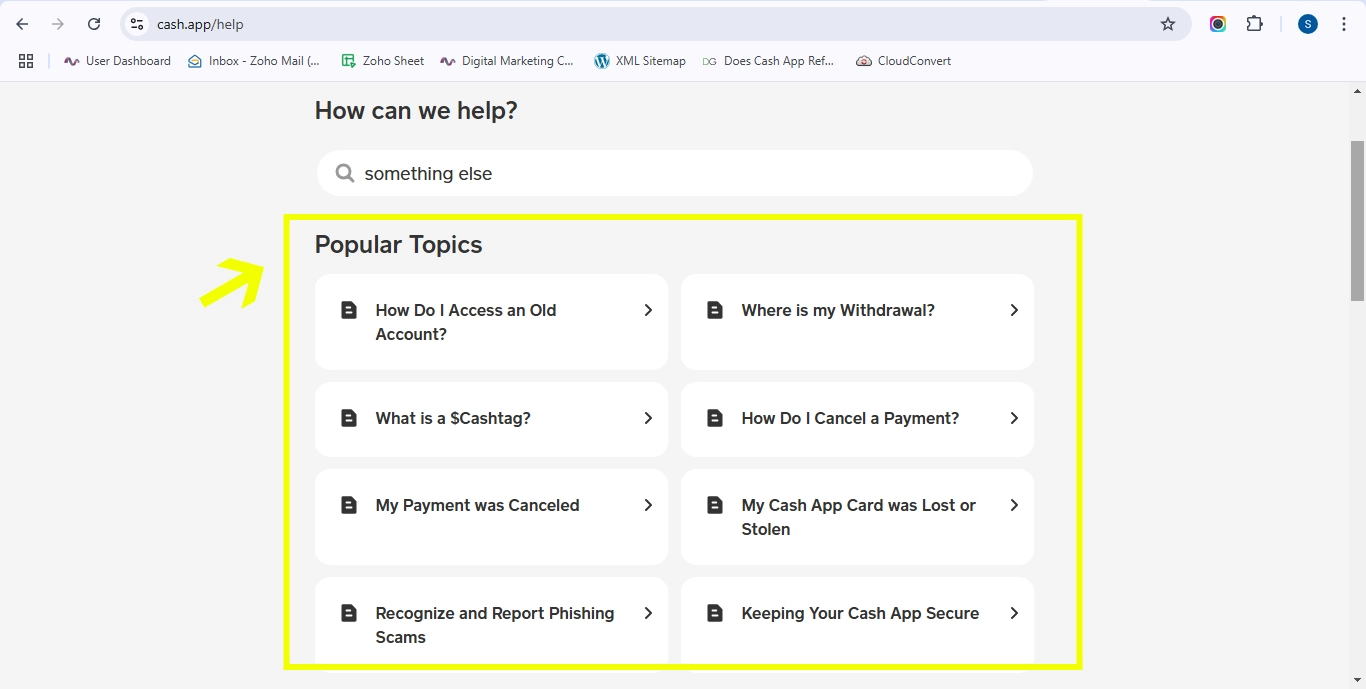Open 'Keeping Your Cash App Secure' topic
Image resolution: width=1366 pixels, height=689 pixels.
pyautogui.click(x=857, y=625)
